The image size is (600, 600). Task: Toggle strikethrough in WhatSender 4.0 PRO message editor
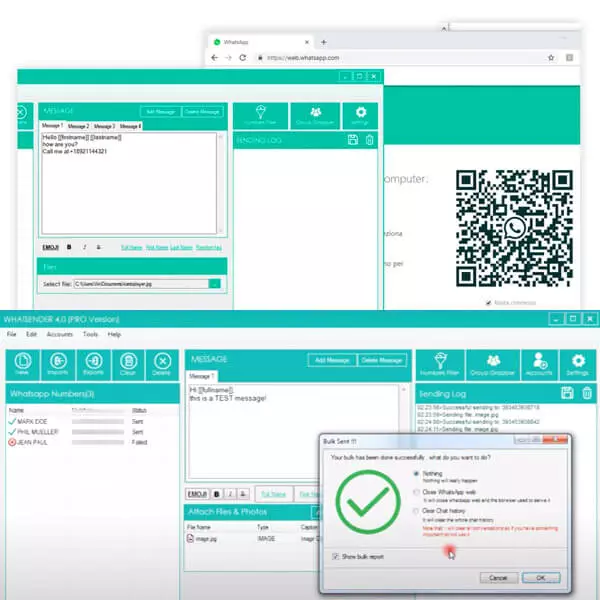click(243, 494)
